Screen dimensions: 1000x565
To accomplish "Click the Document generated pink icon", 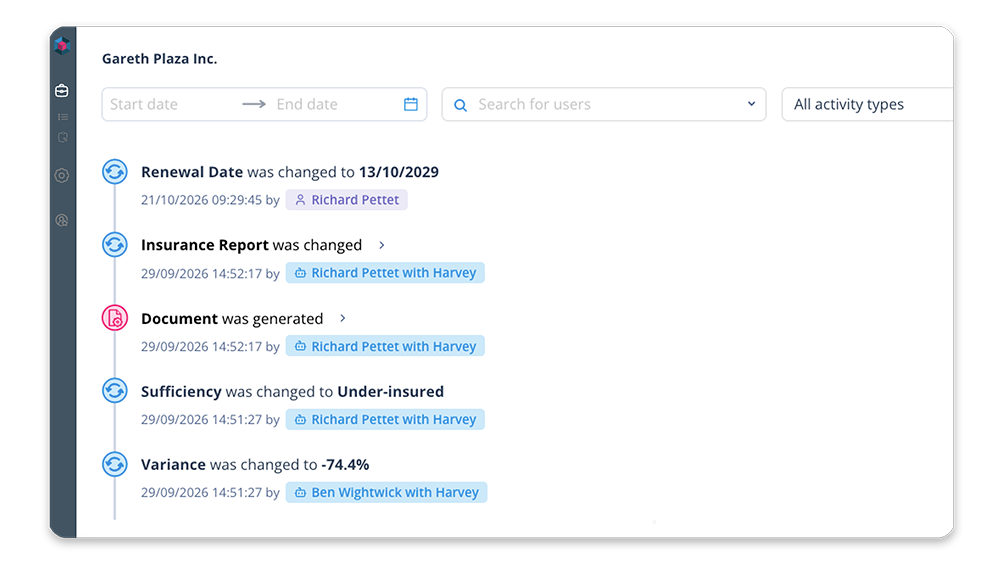I will click(115, 318).
